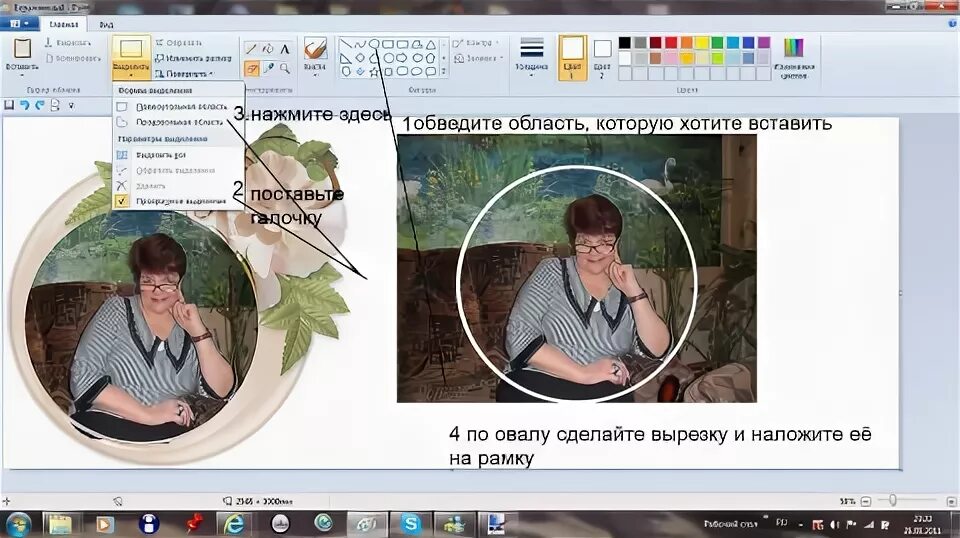The height and width of the screenshot is (538, 960).
Task: Select the Fill with color bucket tool
Action: (x=268, y=49)
